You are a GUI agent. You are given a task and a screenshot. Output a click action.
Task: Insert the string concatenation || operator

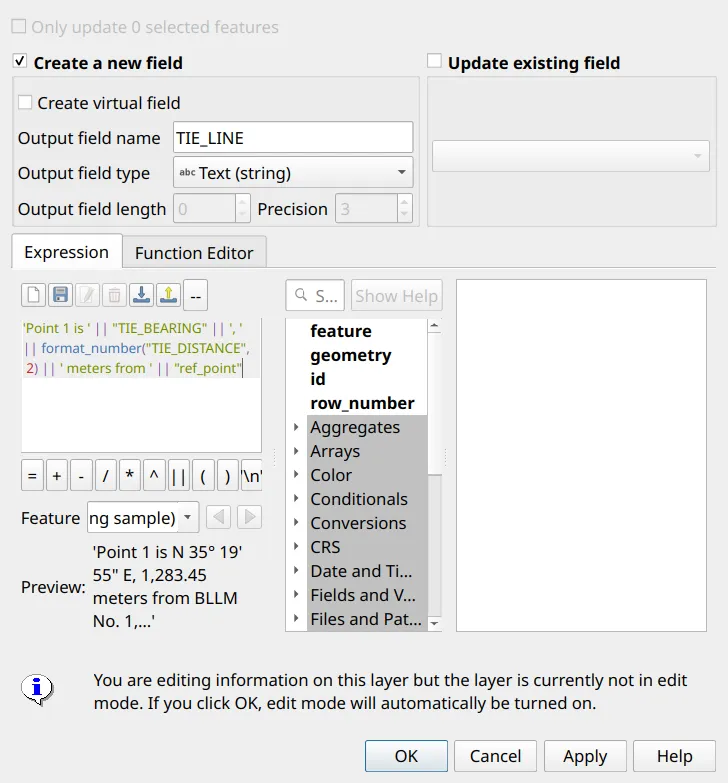click(178, 476)
